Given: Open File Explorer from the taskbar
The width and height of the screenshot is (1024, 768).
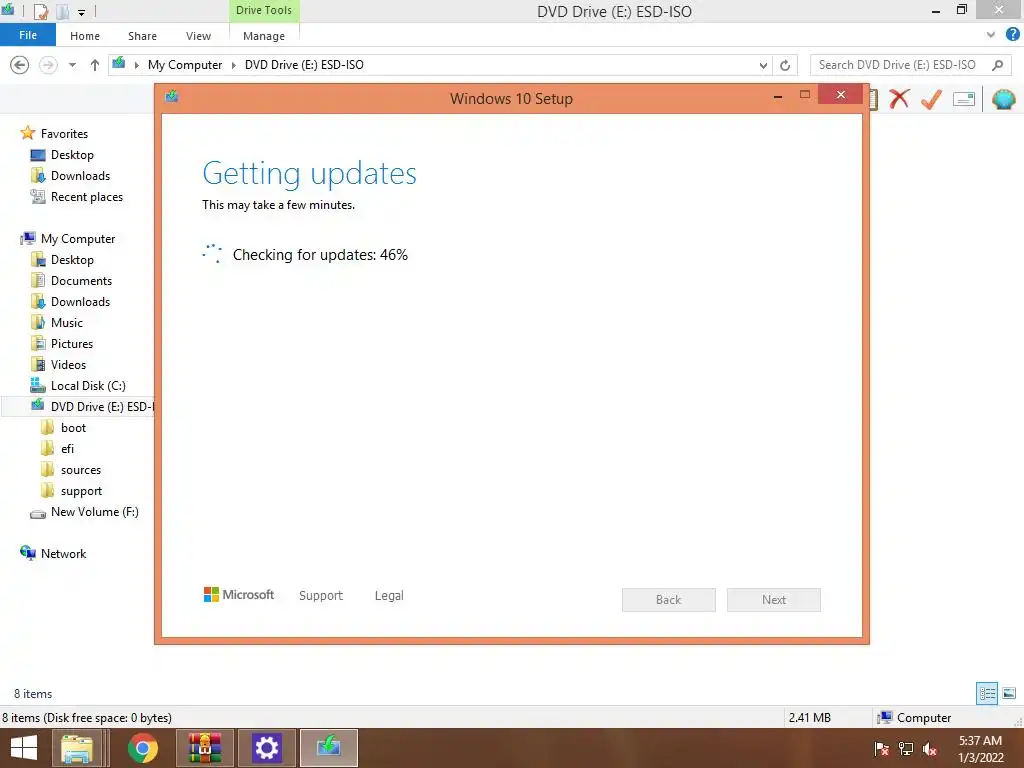Looking at the screenshot, I should (x=77, y=748).
